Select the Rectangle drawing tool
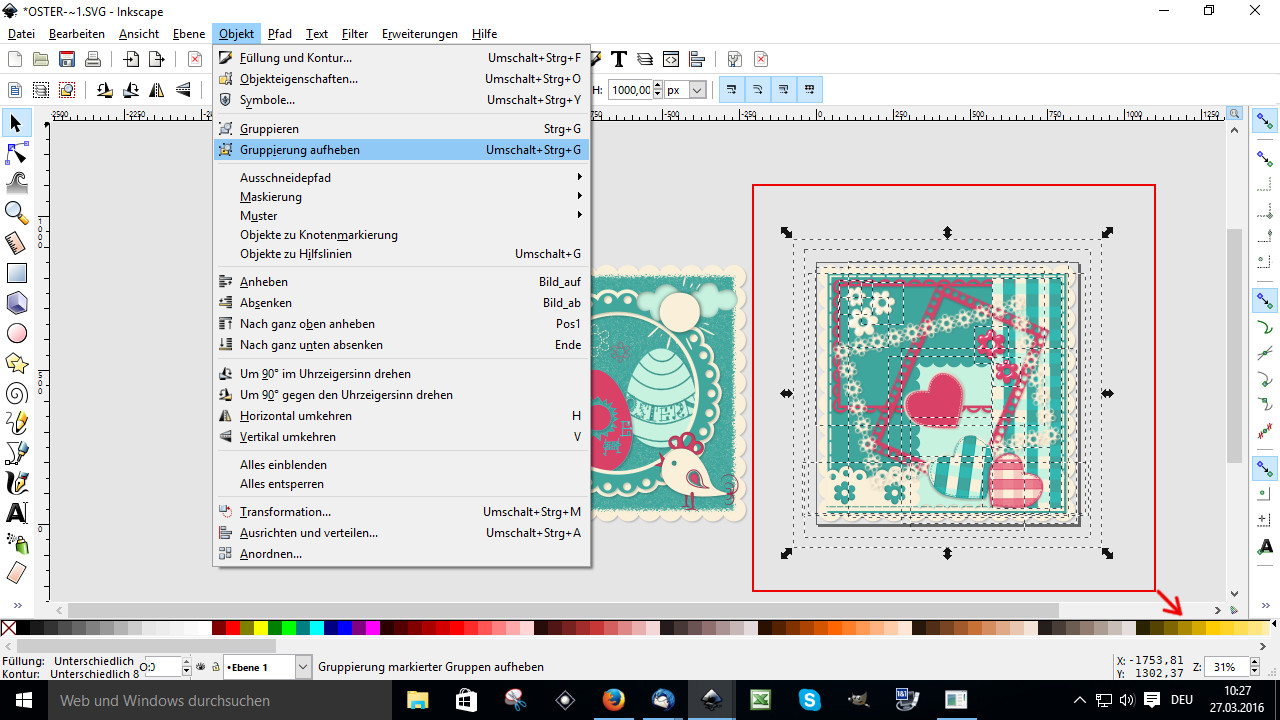This screenshot has height=720, width=1280. point(16,273)
